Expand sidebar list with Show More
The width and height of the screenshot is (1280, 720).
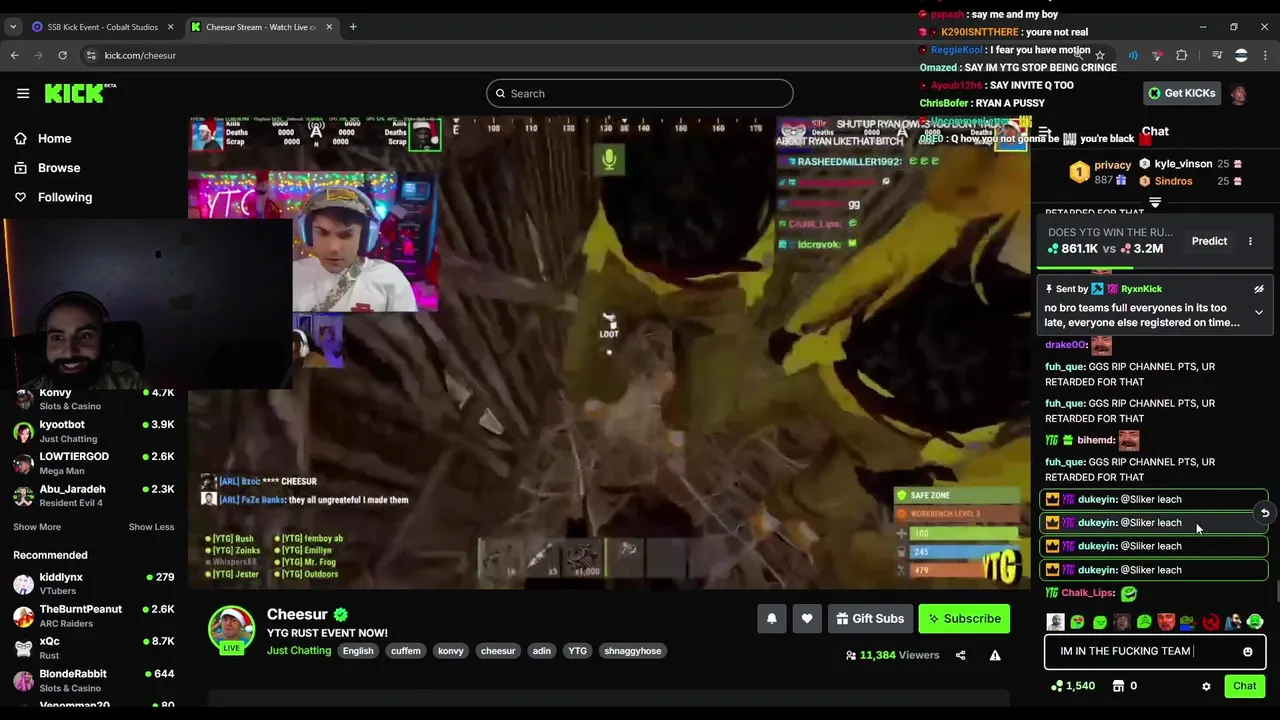pyautogui.click(x=37, y=527)
